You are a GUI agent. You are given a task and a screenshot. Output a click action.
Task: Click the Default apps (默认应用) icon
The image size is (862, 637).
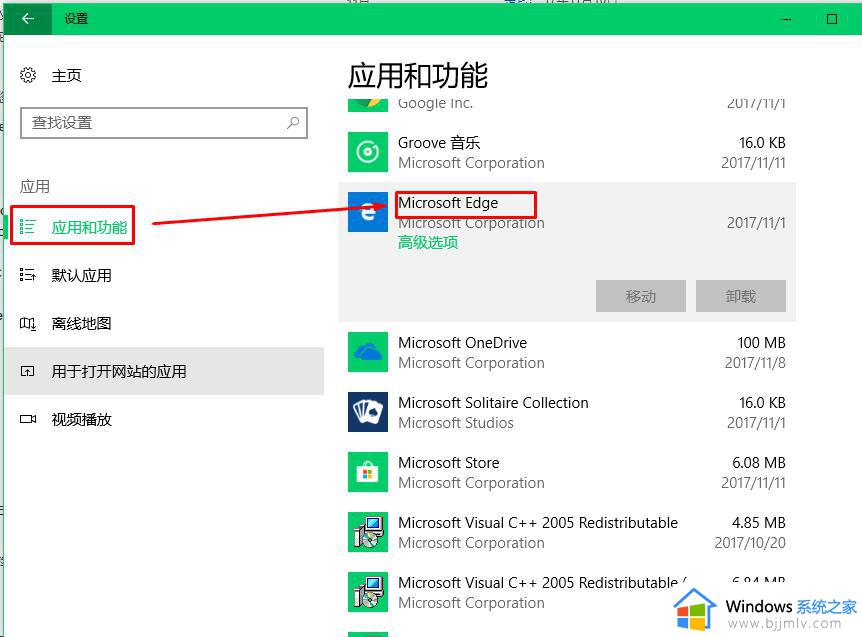pyautogui.click(x=27, y=275)
